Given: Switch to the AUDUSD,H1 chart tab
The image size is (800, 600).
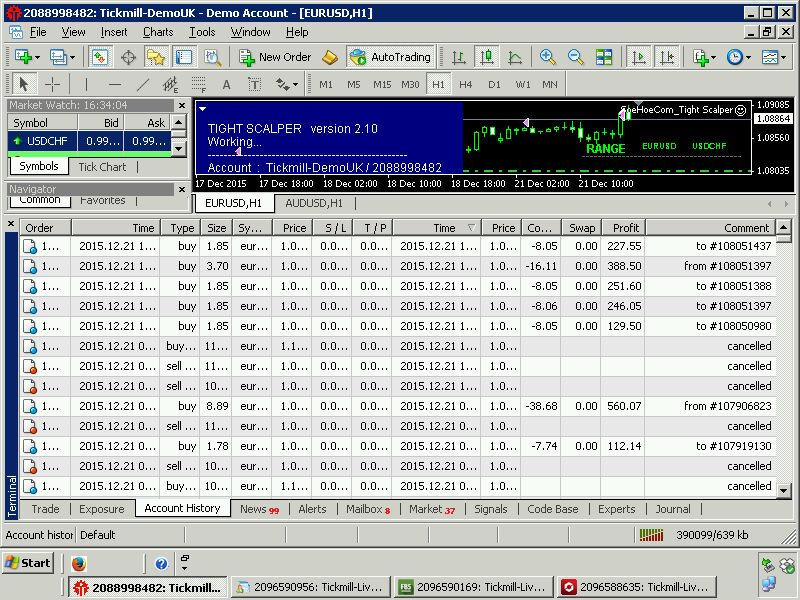Looking at the screenshot, I should point(313,203).
